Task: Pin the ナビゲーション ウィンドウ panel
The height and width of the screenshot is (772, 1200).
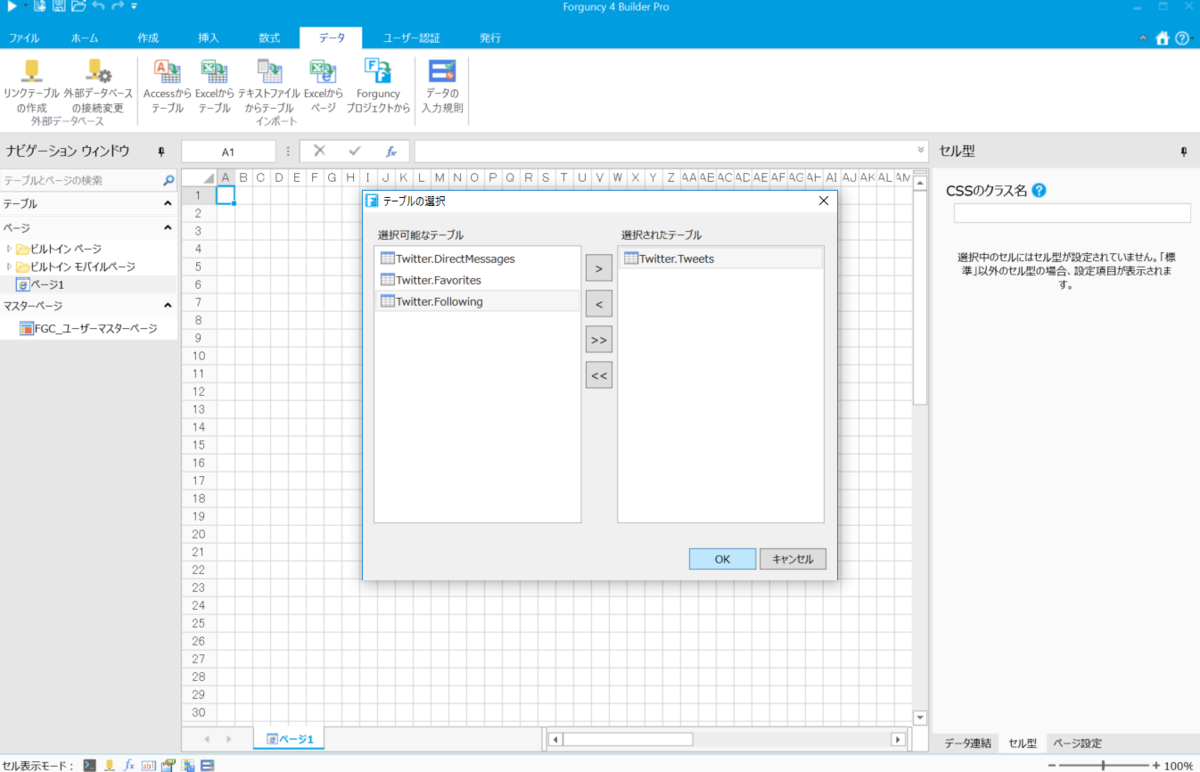Action: (161, 152)
